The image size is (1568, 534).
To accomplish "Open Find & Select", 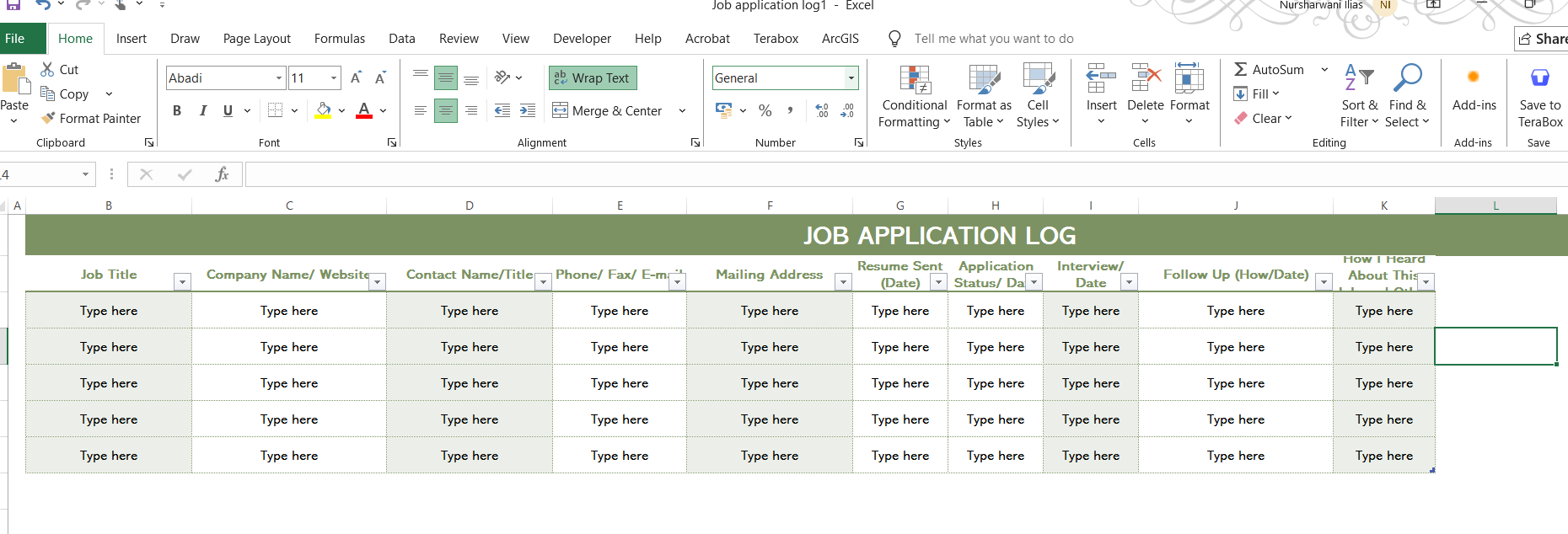I will coord(1408,96).
